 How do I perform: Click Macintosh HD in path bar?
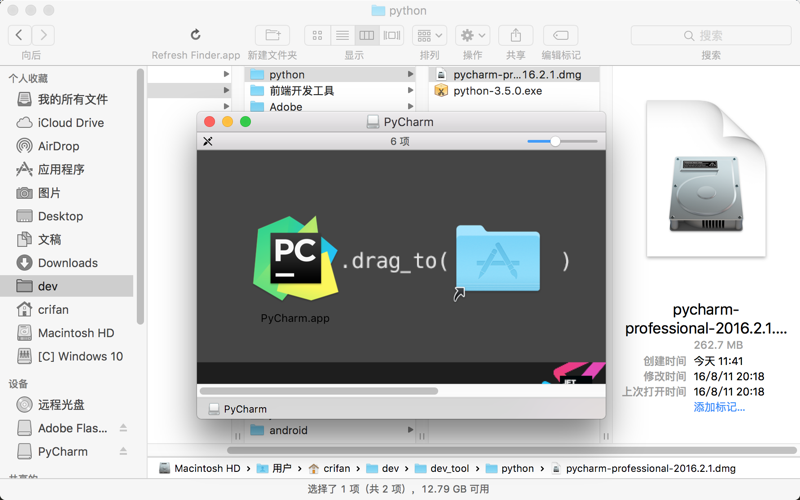[x=199, y=468]
